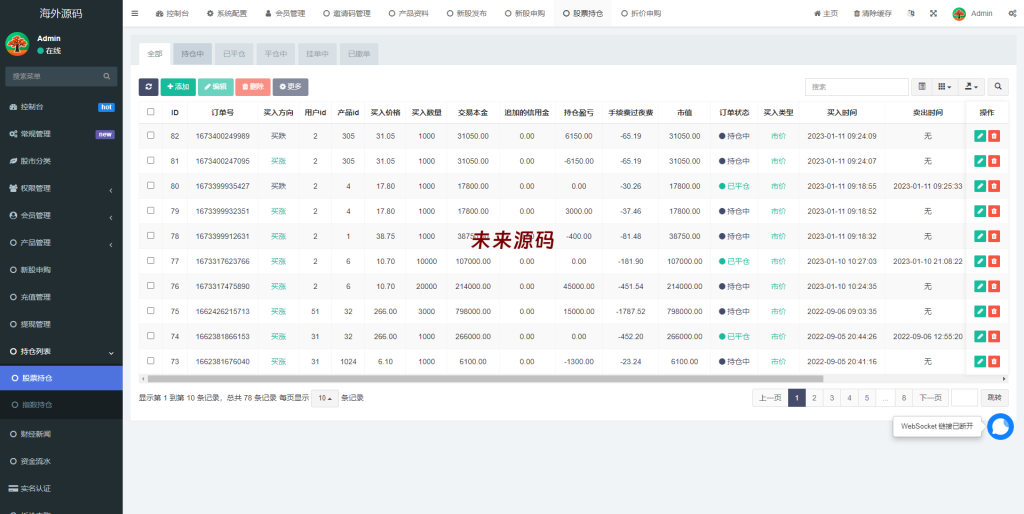Open 指数持仓 in the sidebar
This screenshot has height=514, width=1024.
coord(61,405)
